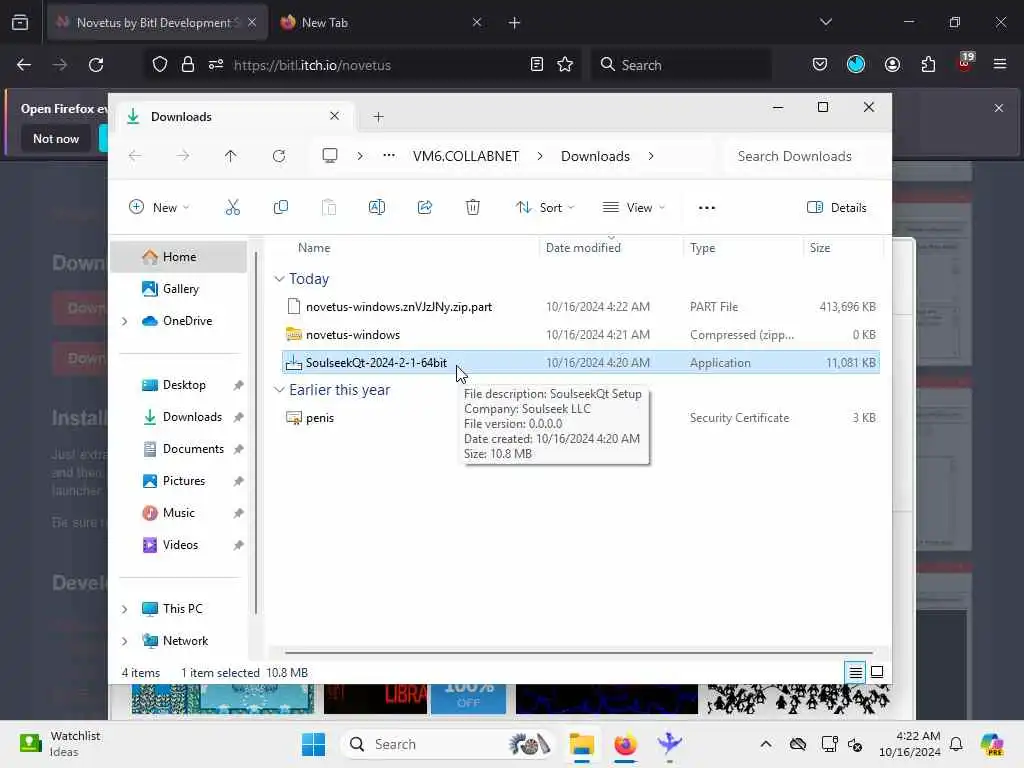This screenshot has height=768, width=1024.
Task: Switch to details list view icon in status bar
Action: [x=856, y=672]
